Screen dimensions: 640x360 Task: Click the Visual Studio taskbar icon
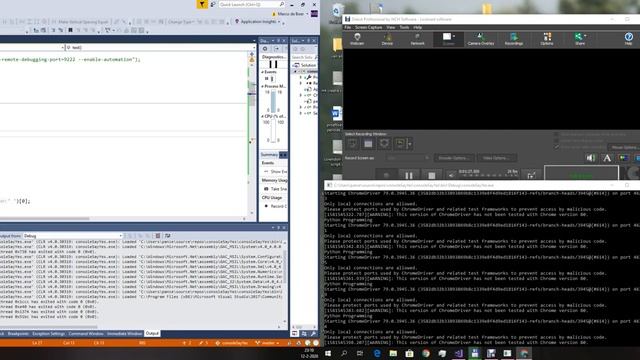click(x=458, y=353)
